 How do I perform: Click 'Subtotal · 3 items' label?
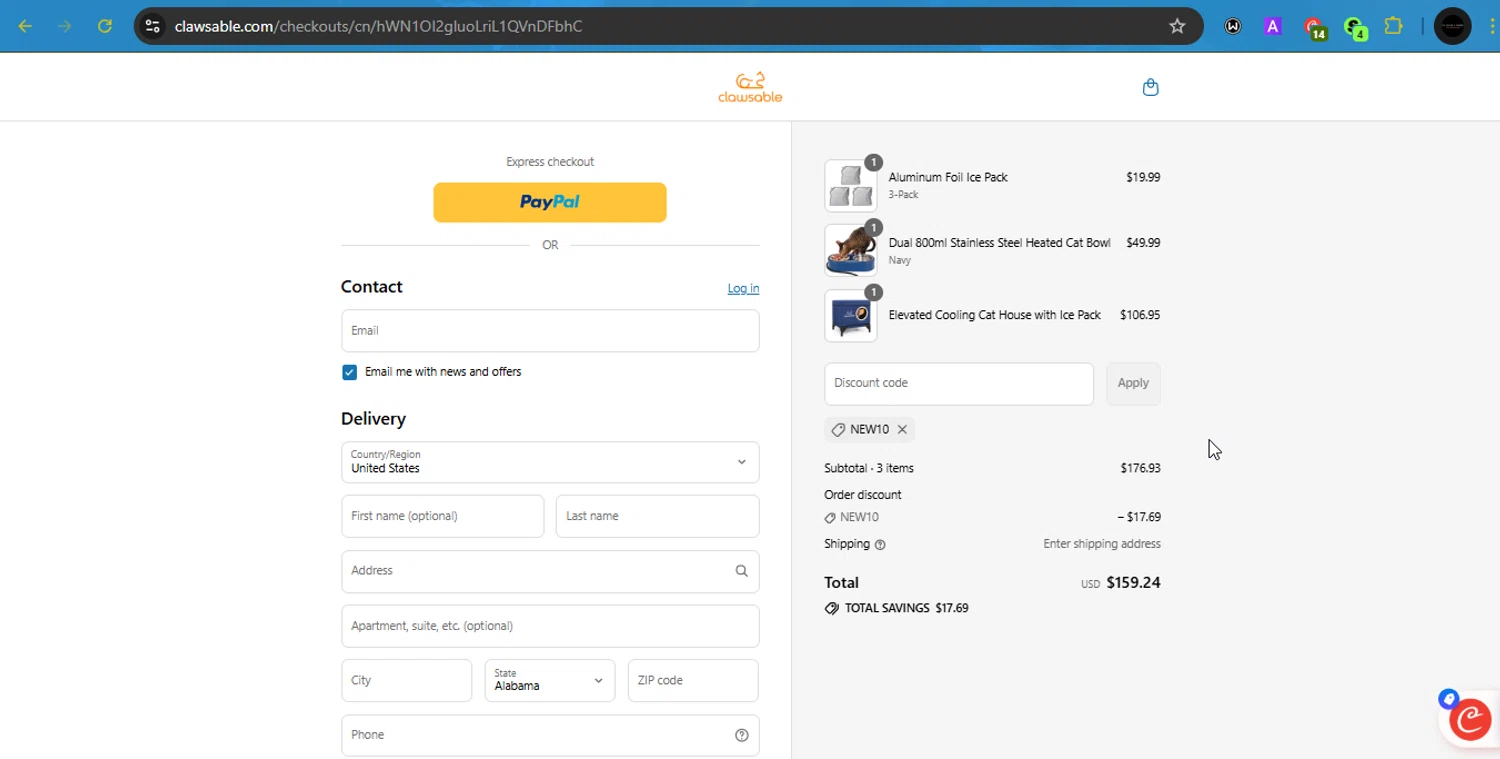869,468
